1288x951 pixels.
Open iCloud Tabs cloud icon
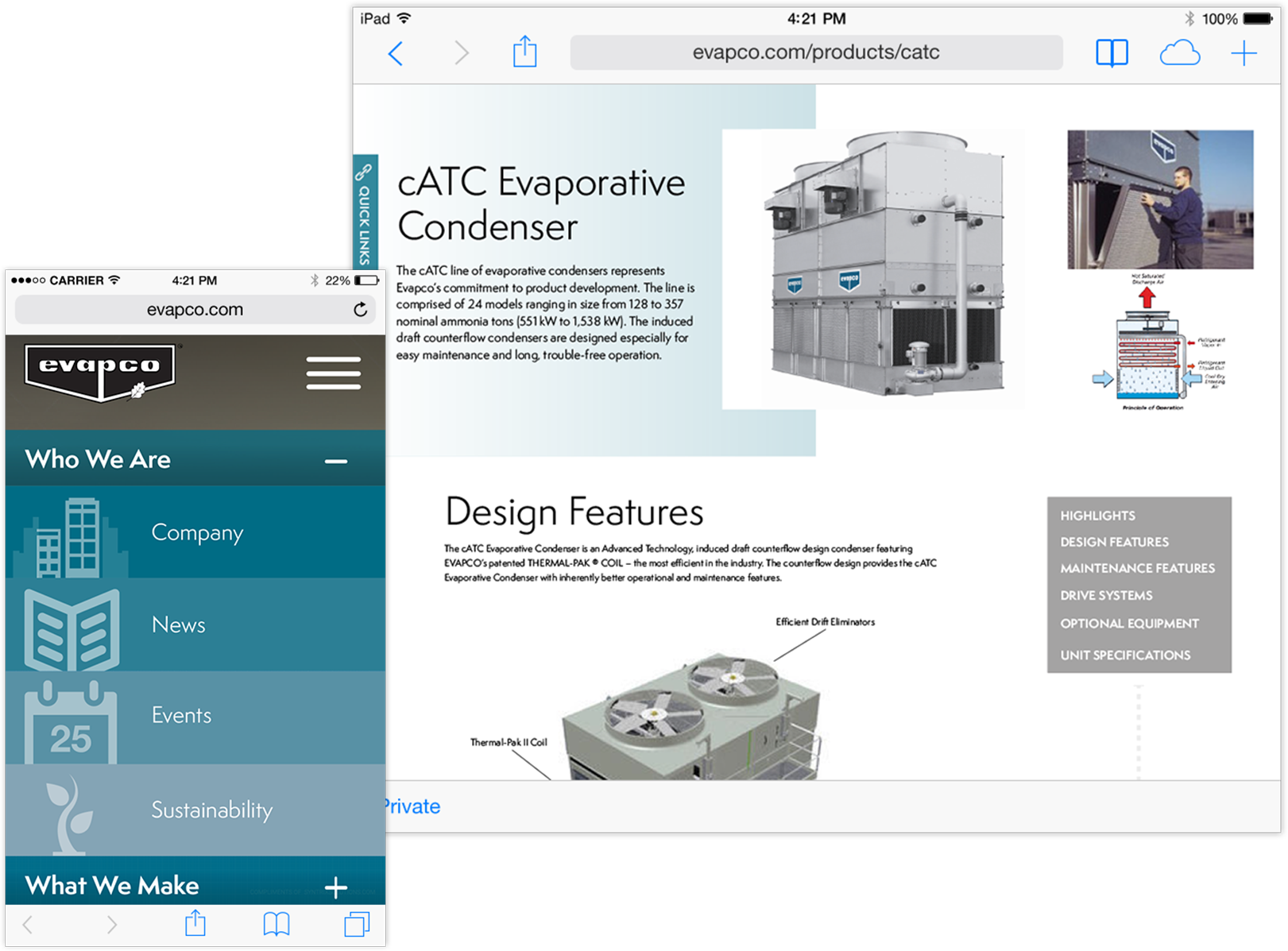(x=1180, y=53)
